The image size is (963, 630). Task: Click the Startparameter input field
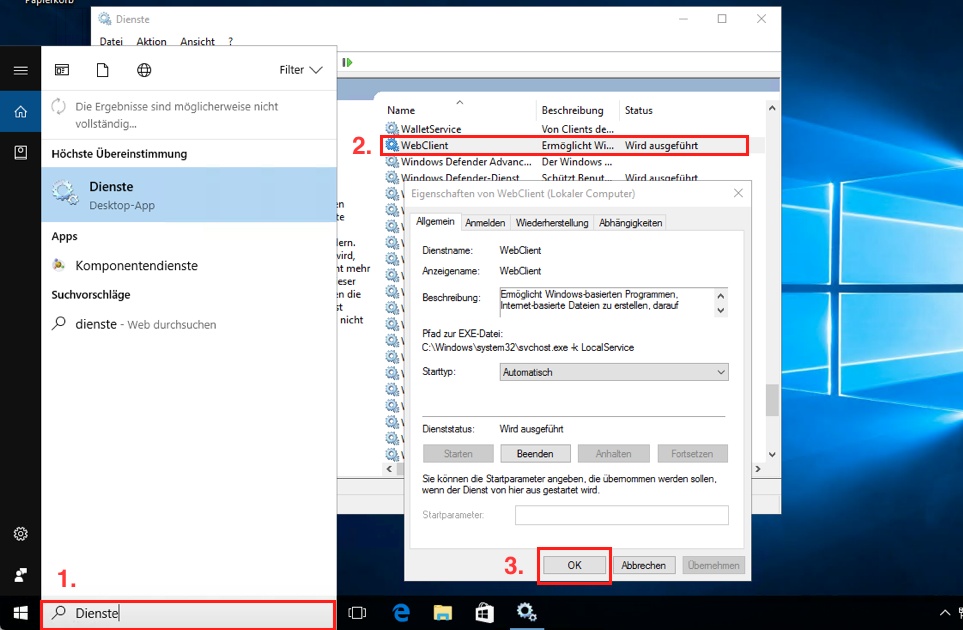click(x=622, y=515)
